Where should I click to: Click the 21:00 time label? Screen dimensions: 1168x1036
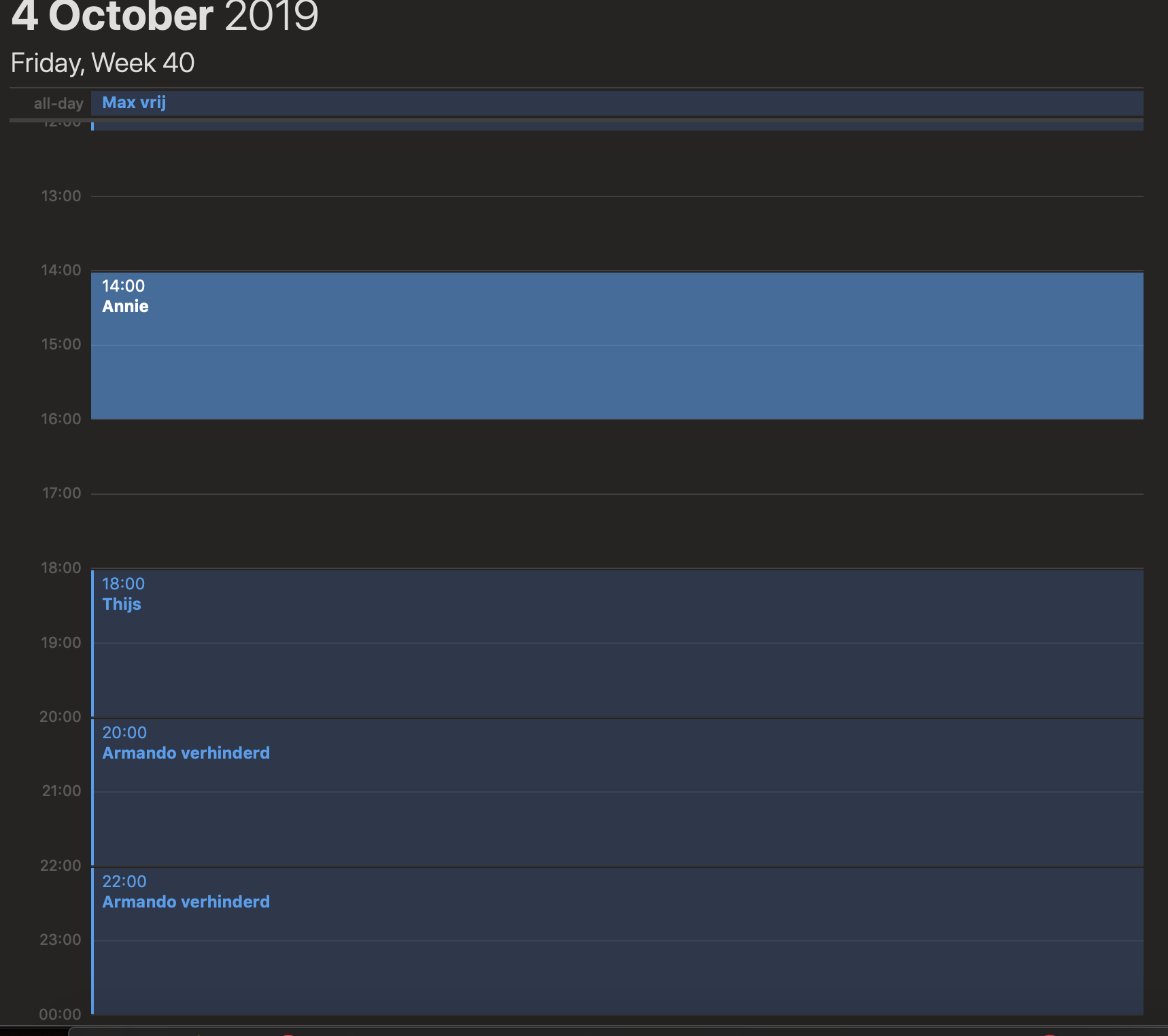coord(61,791)
